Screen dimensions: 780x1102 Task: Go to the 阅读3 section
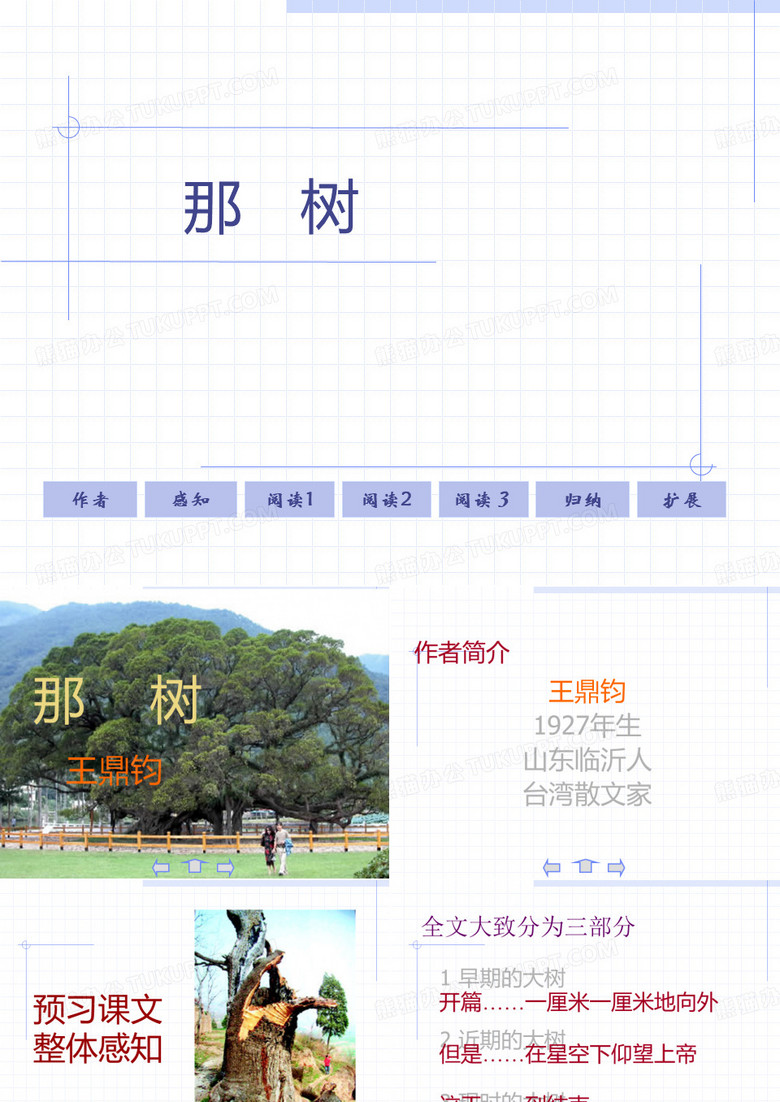click(x=483, y=500)
